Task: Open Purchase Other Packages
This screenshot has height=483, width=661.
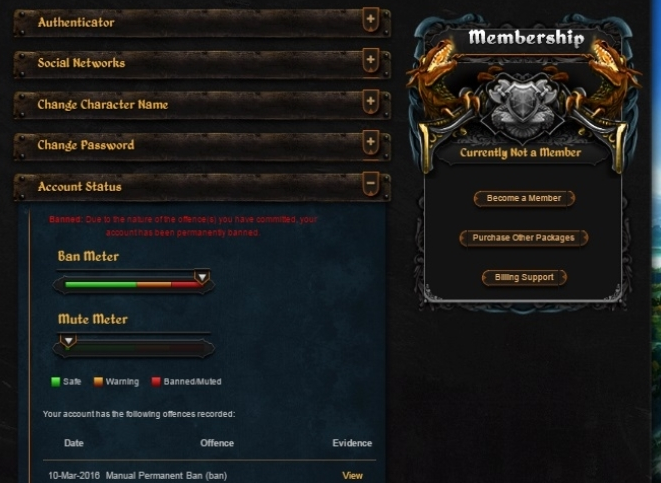Action: coord(524,238)
